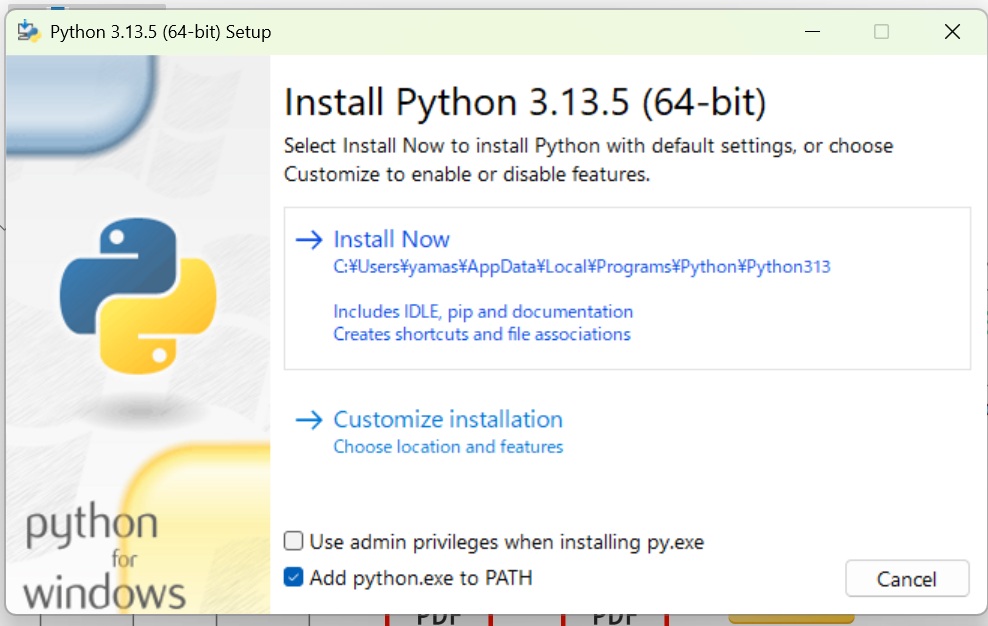
Task: Open Customize installation options
Action: (x=447, y=420)
